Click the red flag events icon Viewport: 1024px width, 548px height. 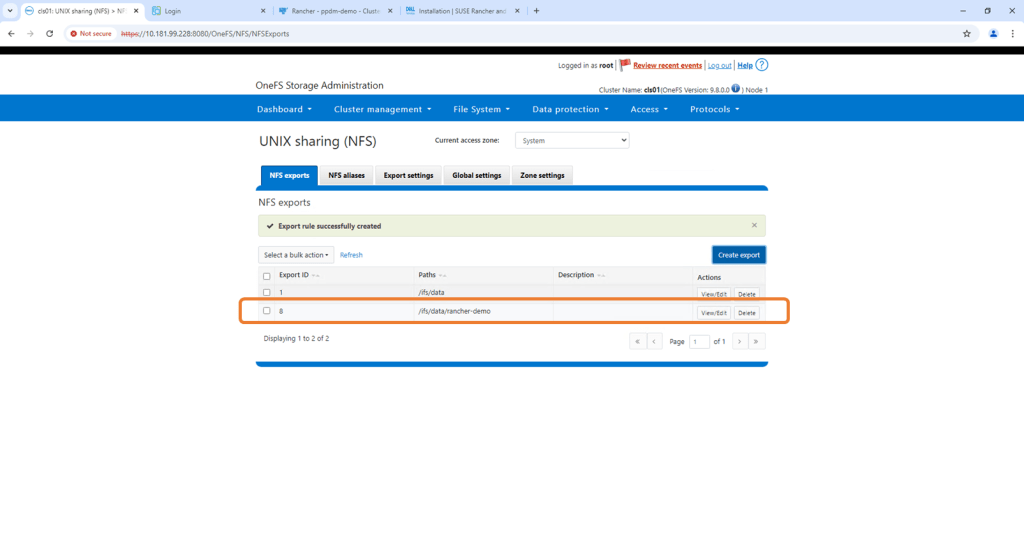pos(625,65)
